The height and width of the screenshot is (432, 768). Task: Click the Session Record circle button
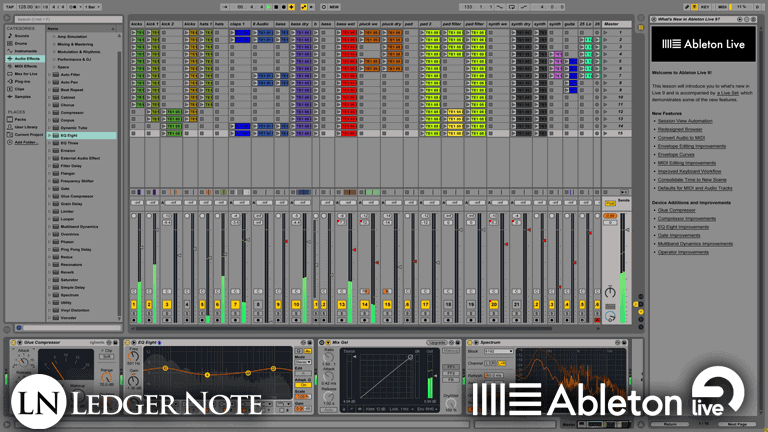324,7
